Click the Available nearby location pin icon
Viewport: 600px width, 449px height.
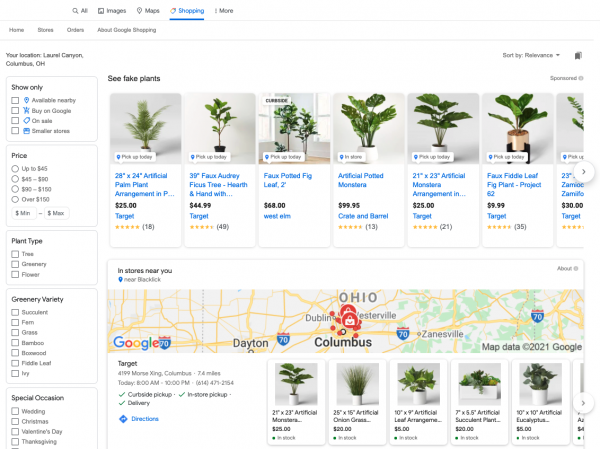coord(26,100)
